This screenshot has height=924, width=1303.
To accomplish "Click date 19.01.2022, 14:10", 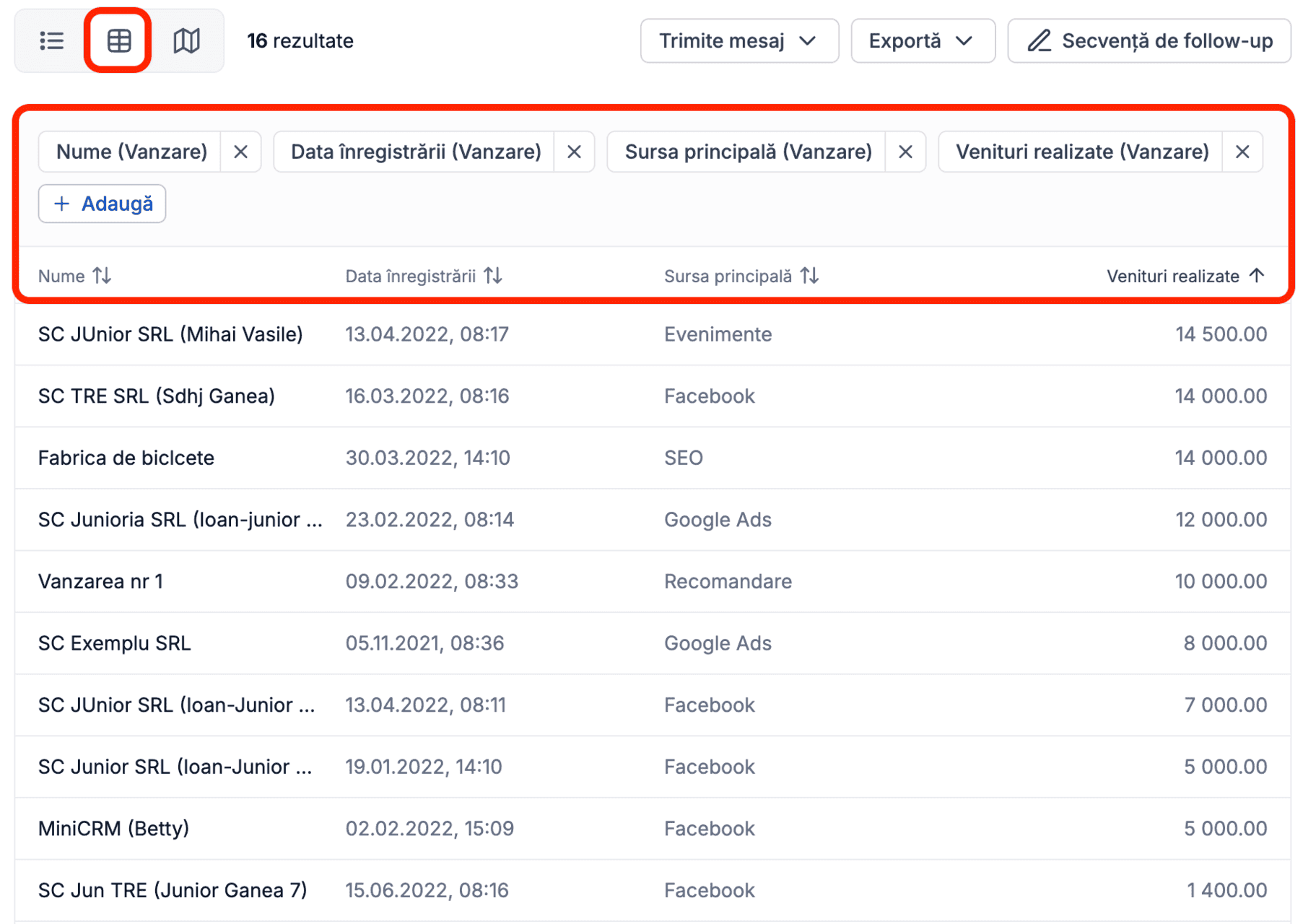I will click(424, 767).
